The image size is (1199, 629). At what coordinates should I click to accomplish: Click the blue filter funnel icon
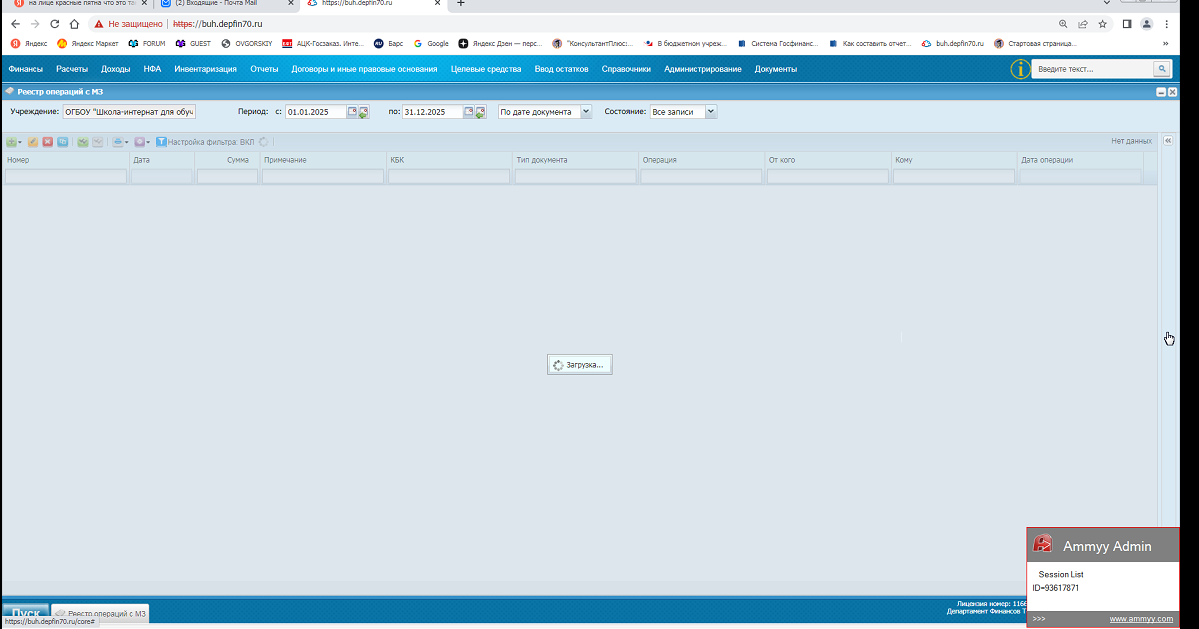[x=161, y=142]
